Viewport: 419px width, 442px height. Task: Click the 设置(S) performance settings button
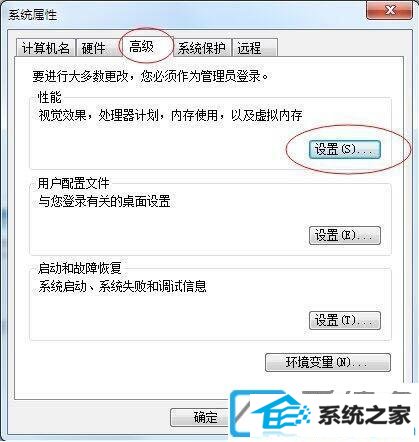click(345, 149)
